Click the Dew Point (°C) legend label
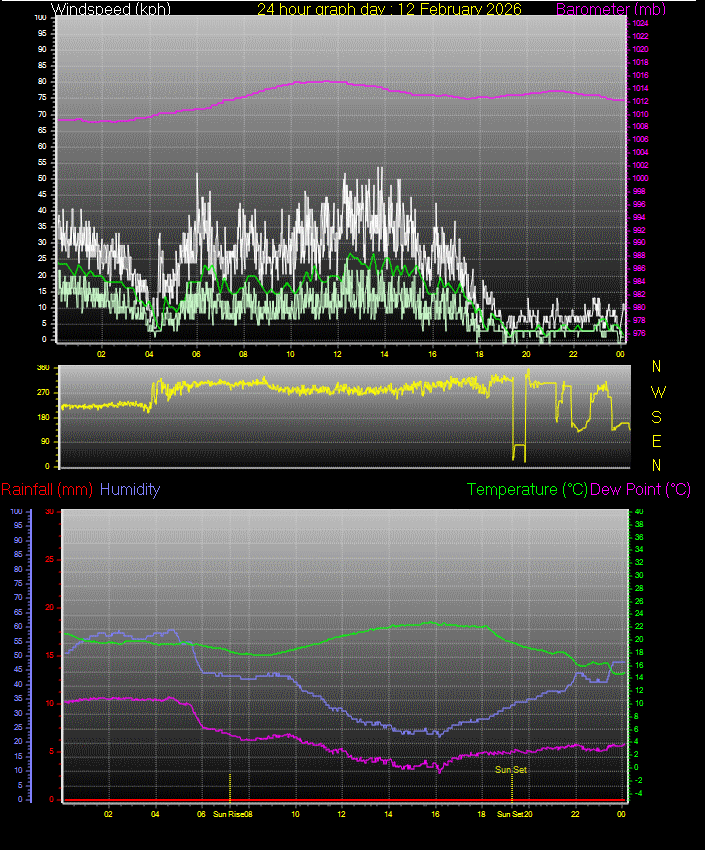This screenshot has height=850, width=705. (641, 490)
